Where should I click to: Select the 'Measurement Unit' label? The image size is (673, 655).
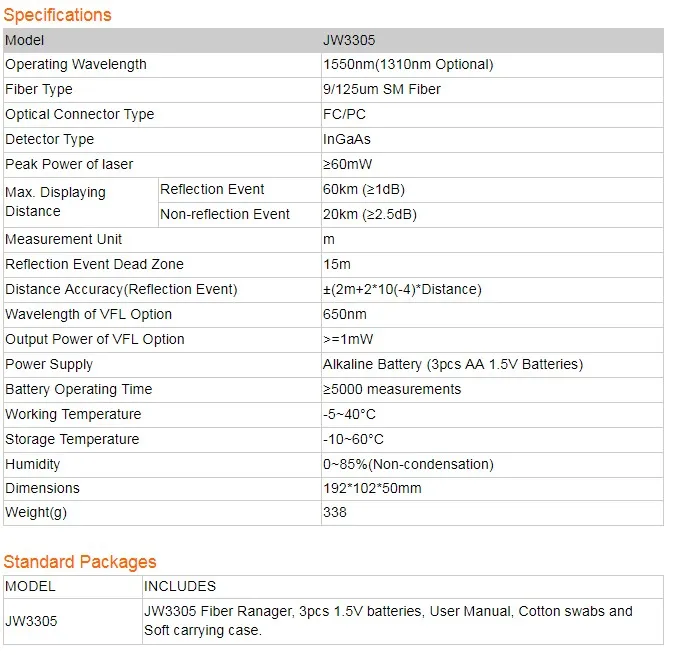tap(64, 239)
